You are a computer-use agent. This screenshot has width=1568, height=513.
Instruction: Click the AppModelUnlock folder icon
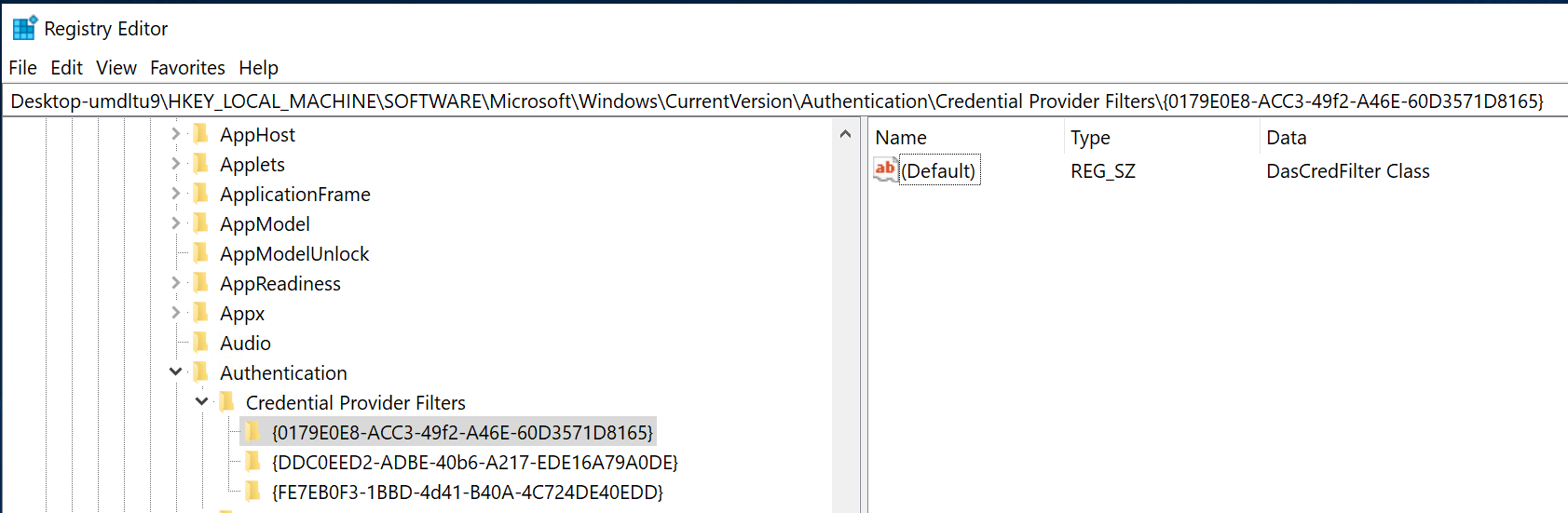tap(200, 253)
